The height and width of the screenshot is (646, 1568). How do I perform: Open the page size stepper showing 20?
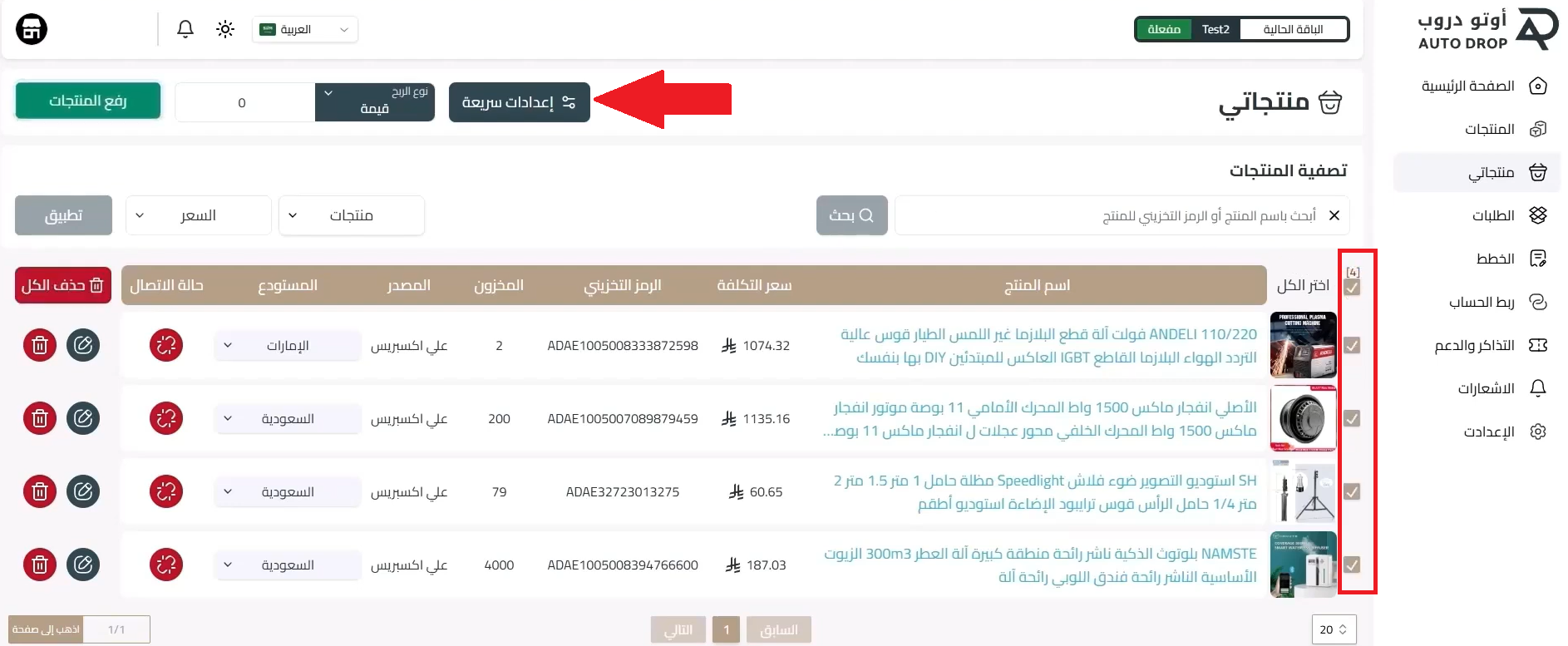click(x=1334, y=629)
